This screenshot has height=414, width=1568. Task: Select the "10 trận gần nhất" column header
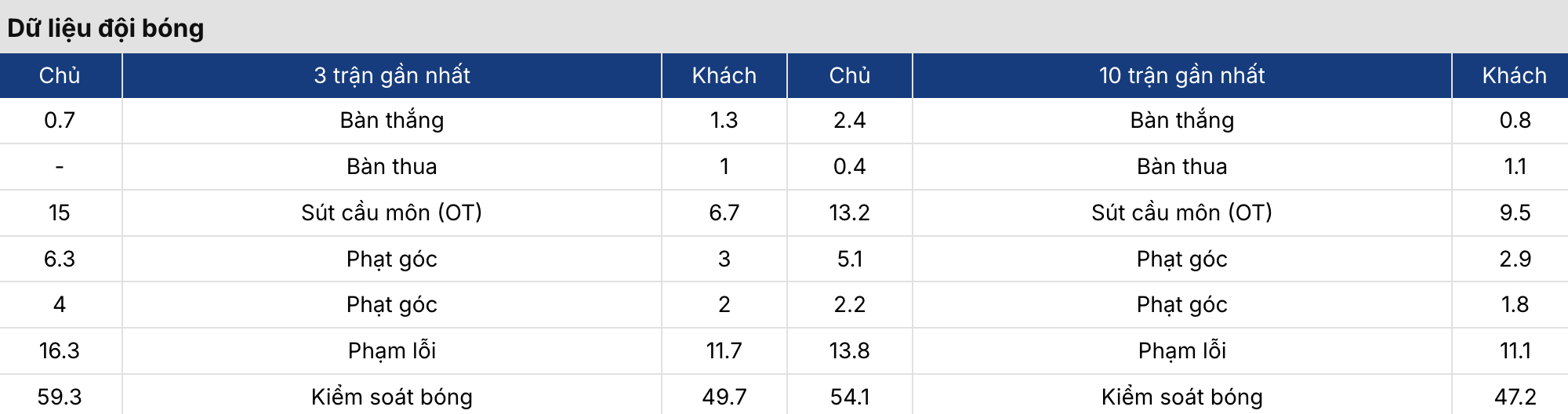1181,75
